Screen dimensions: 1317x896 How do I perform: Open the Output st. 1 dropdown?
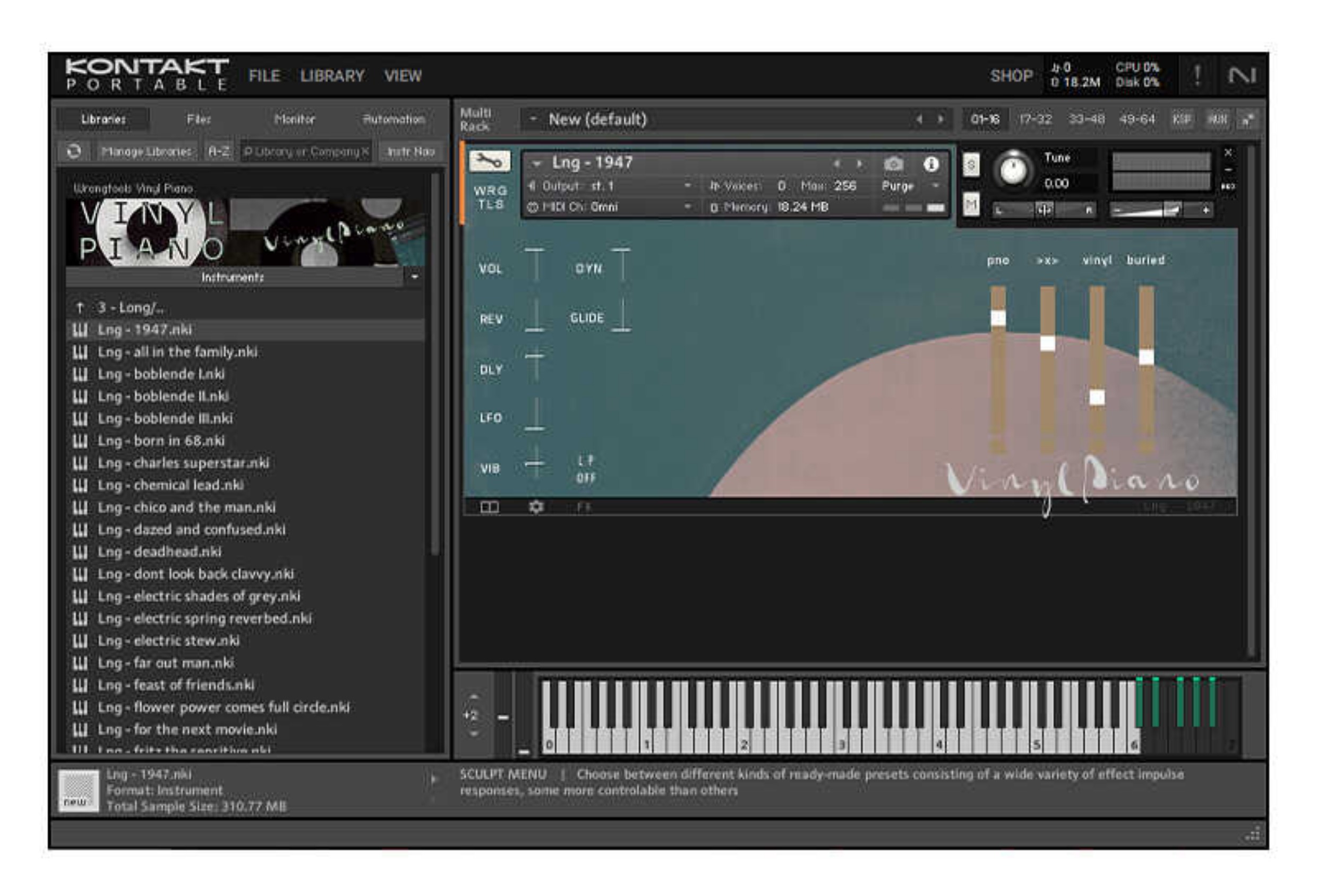pyautogui.click(x=610, y=186)
